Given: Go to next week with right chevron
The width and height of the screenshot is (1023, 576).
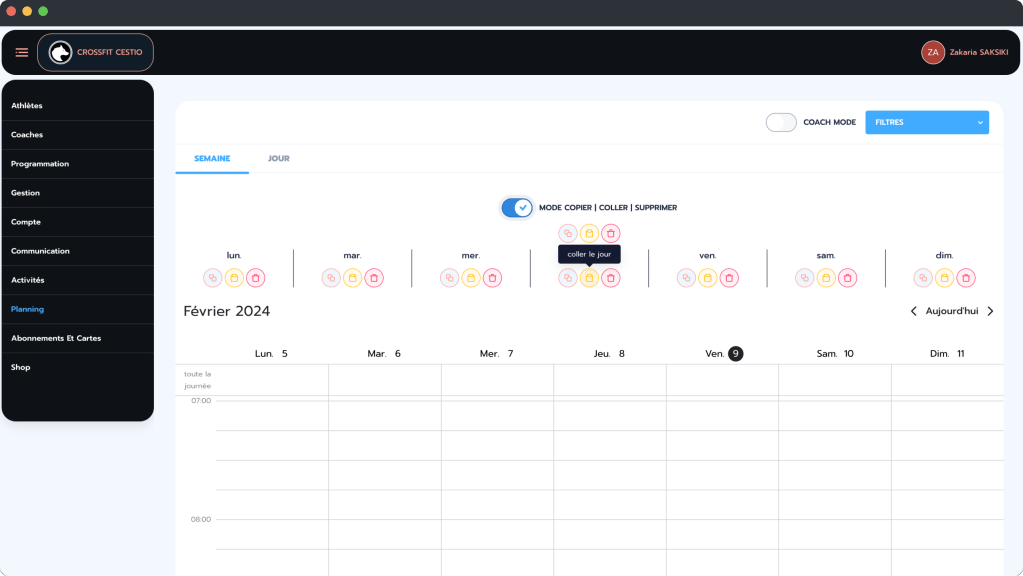Looking at the screenshot, I should 990,311.
